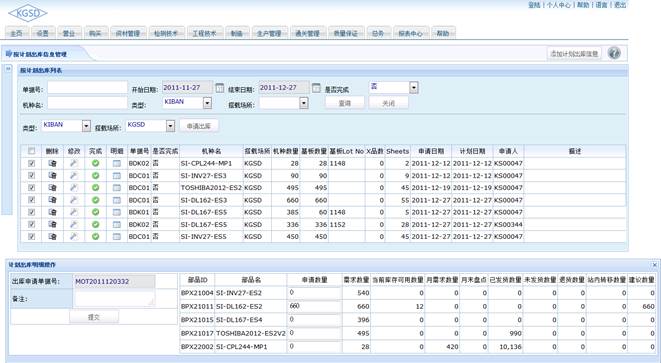Screen dimensions: 661x363
Task: Click the 查询 search button
Action: pyautogui.click(x=345, y=103)
